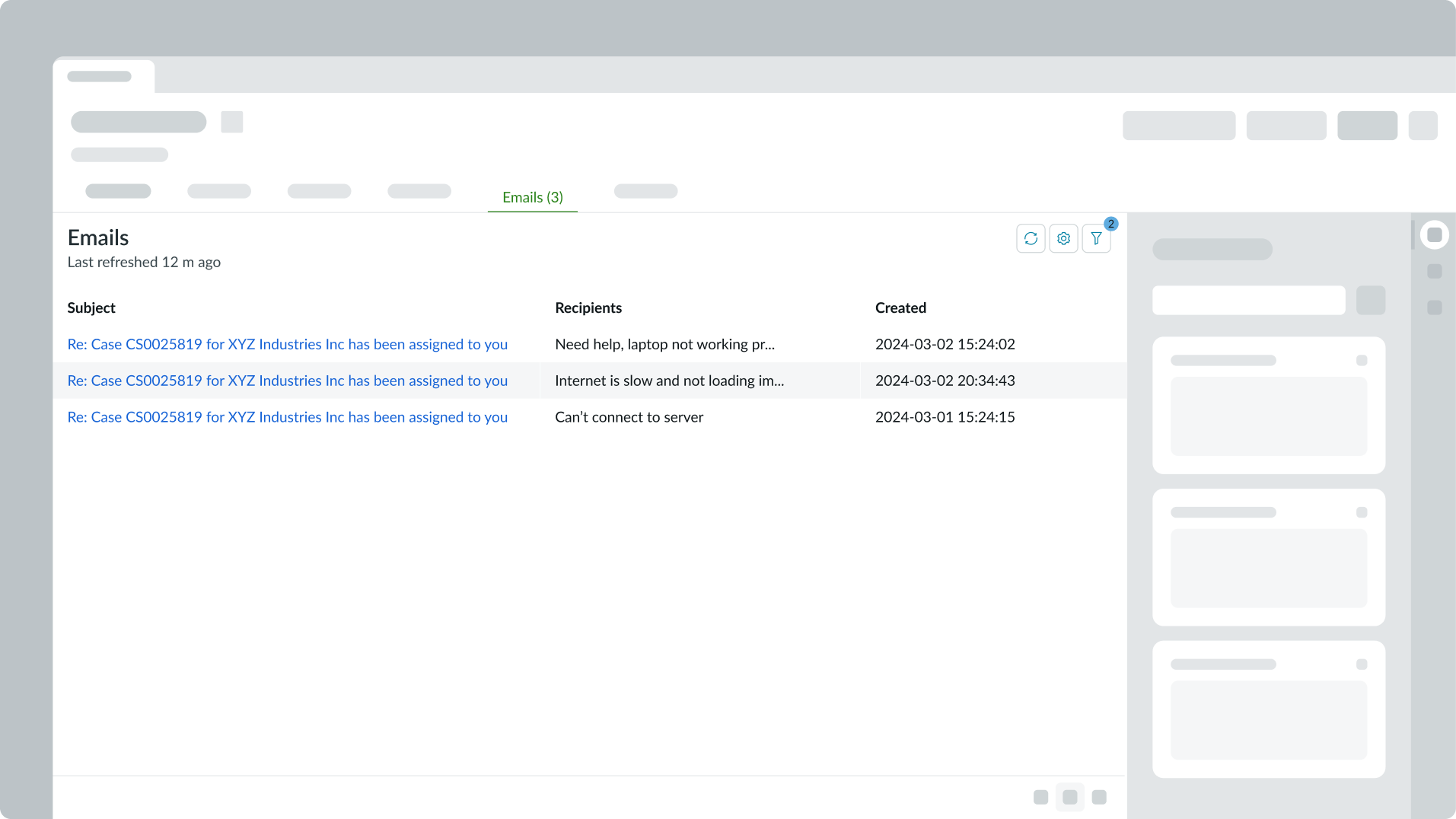Screen dimensions: 1456x819
Task: Select the upper icon in the right edge rail
Action: tap(1435, 272)
